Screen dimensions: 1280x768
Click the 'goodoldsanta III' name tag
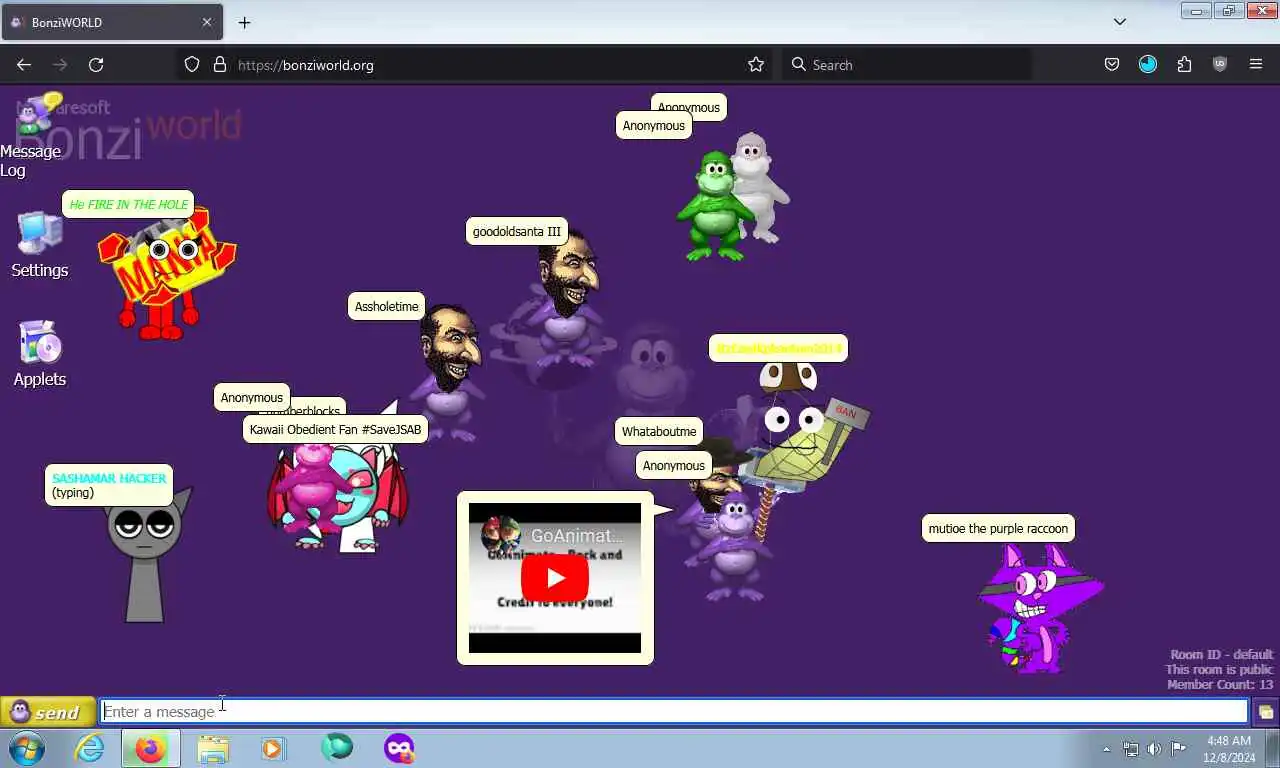point(517,231)
